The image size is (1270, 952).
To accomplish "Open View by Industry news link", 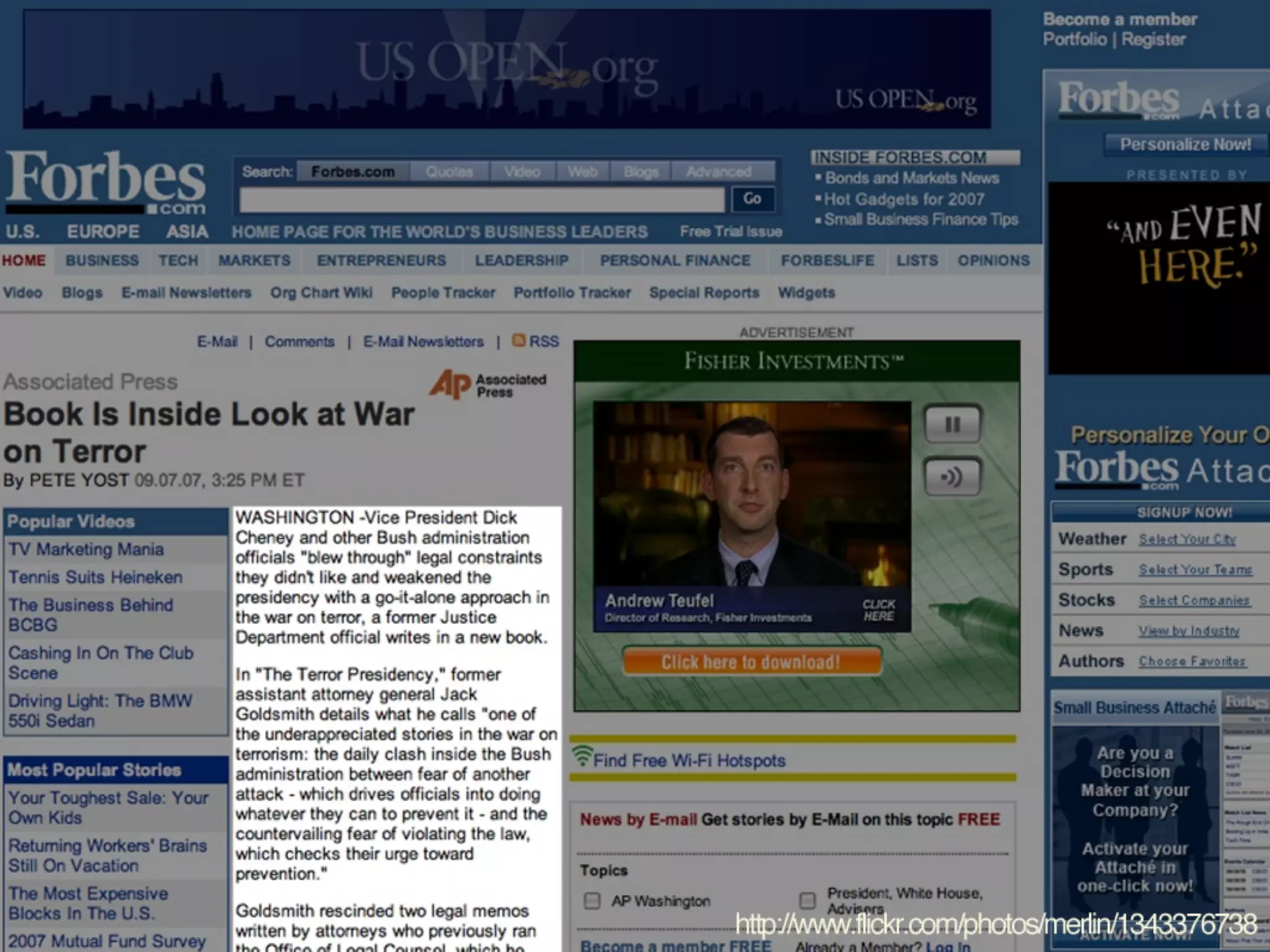I will pyautogui.click(x=1189, y=631).
